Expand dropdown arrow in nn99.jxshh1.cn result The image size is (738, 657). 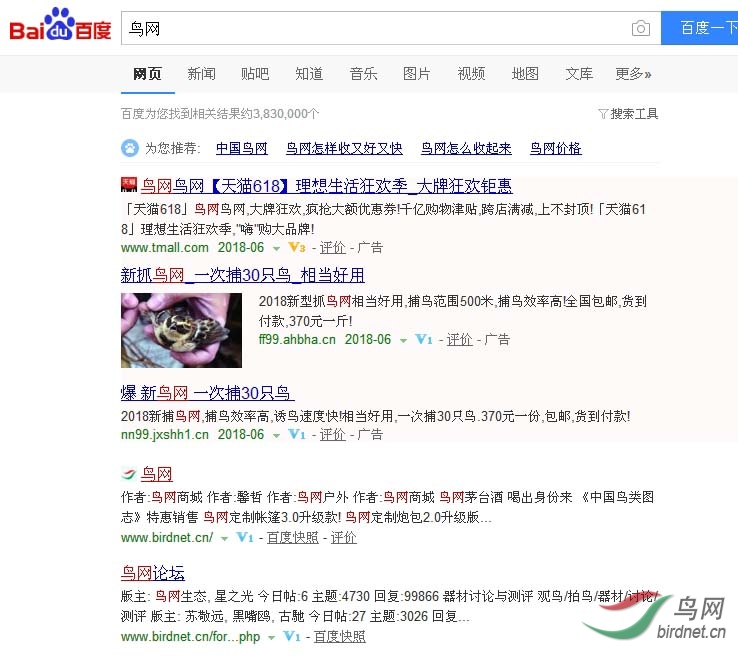pos(276,435)
